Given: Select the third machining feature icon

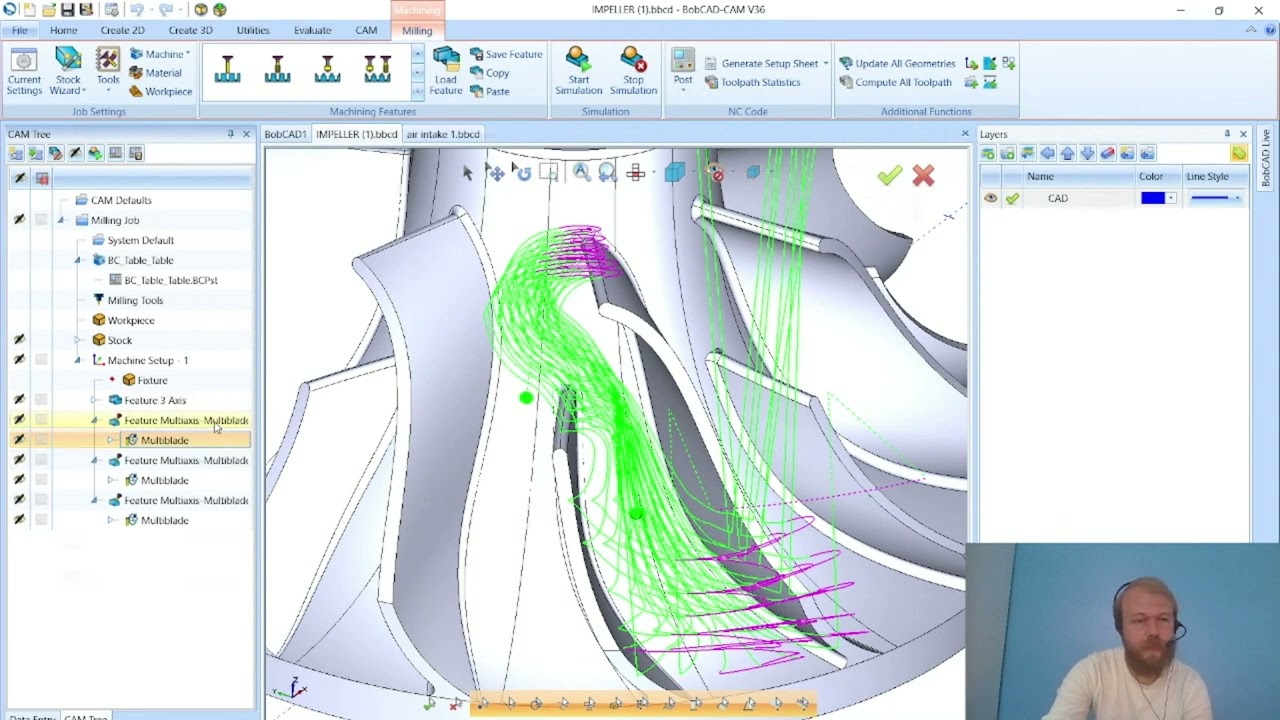Looking at the screenshot, I should pyautogui.click(x=328, y=69).
